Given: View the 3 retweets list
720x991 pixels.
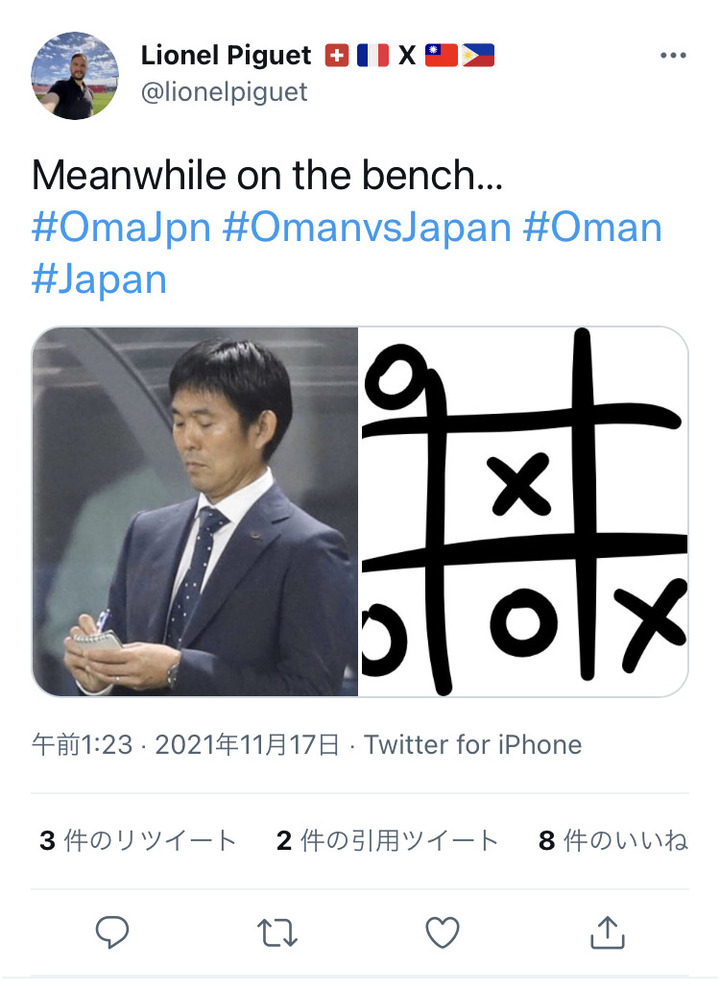Looking at the screenshot, I should pyautogui.click(x=138, y=841).
